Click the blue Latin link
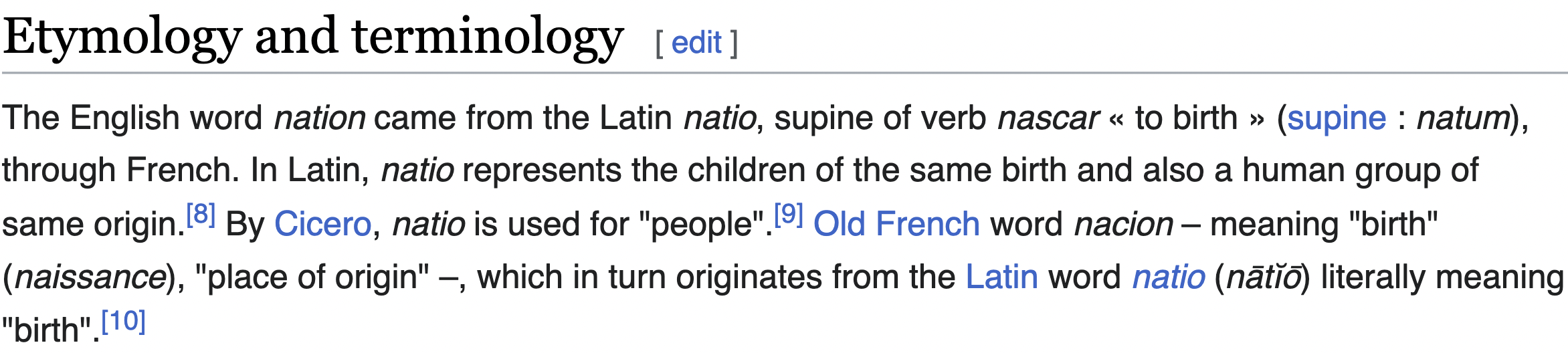Viewport: 1568px width, 353px height. point(1001,277)
